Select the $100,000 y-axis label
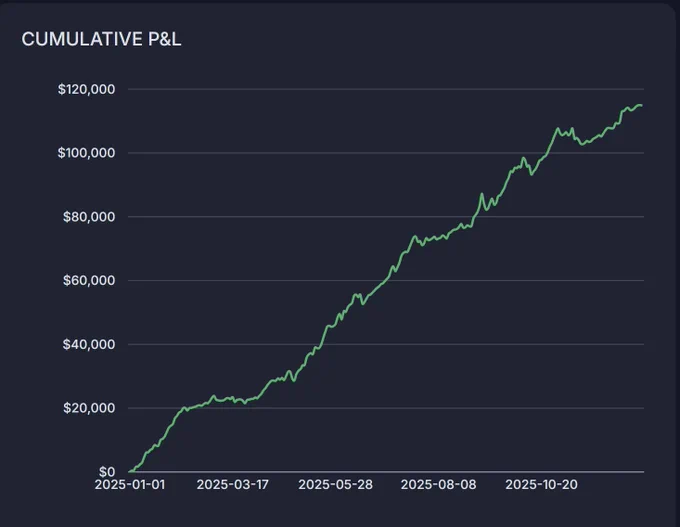This screenshot has height=527, width=680. [x=87, y=153]
